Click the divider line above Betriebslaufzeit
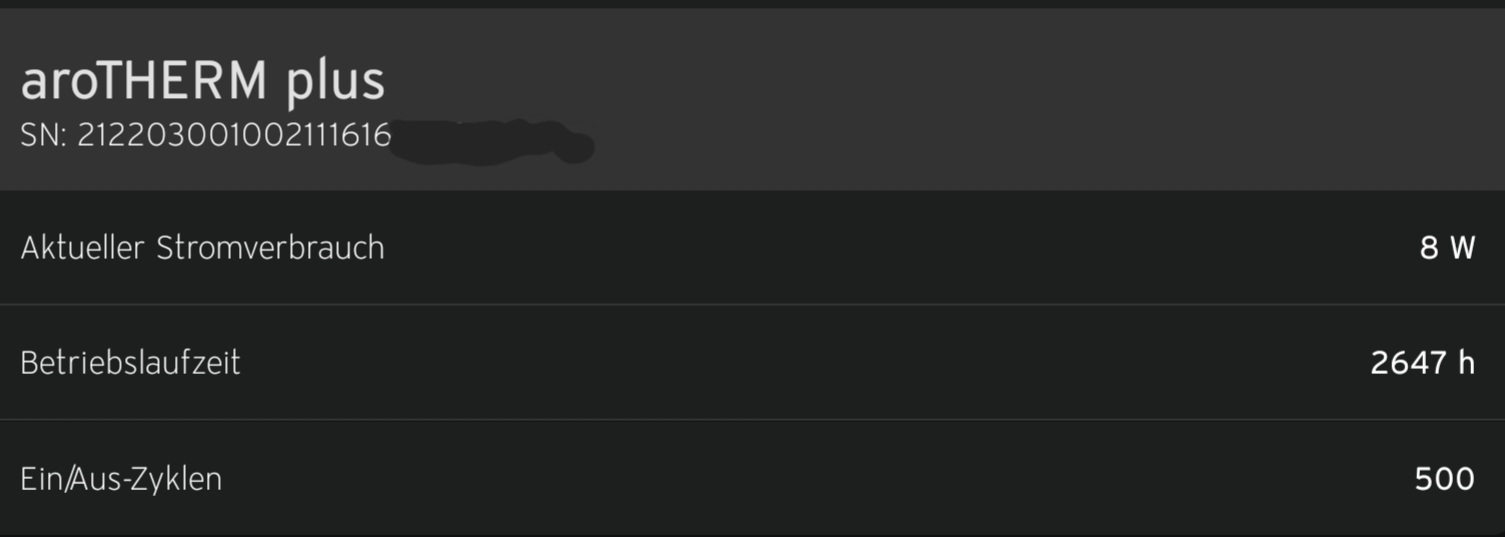The image size is (1505, 537). (x=752, y=305)
